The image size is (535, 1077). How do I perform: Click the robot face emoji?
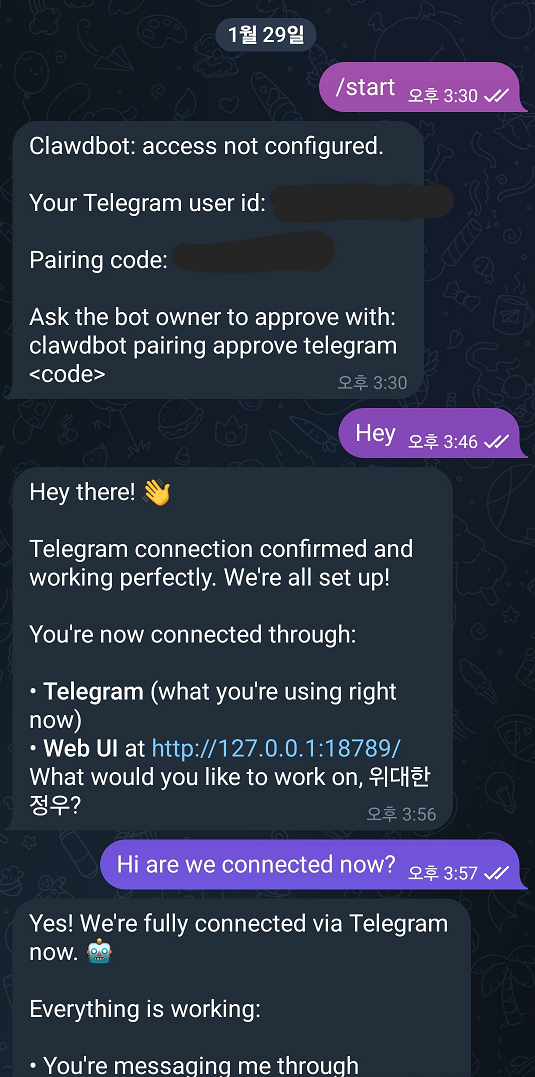click(100, 951)
